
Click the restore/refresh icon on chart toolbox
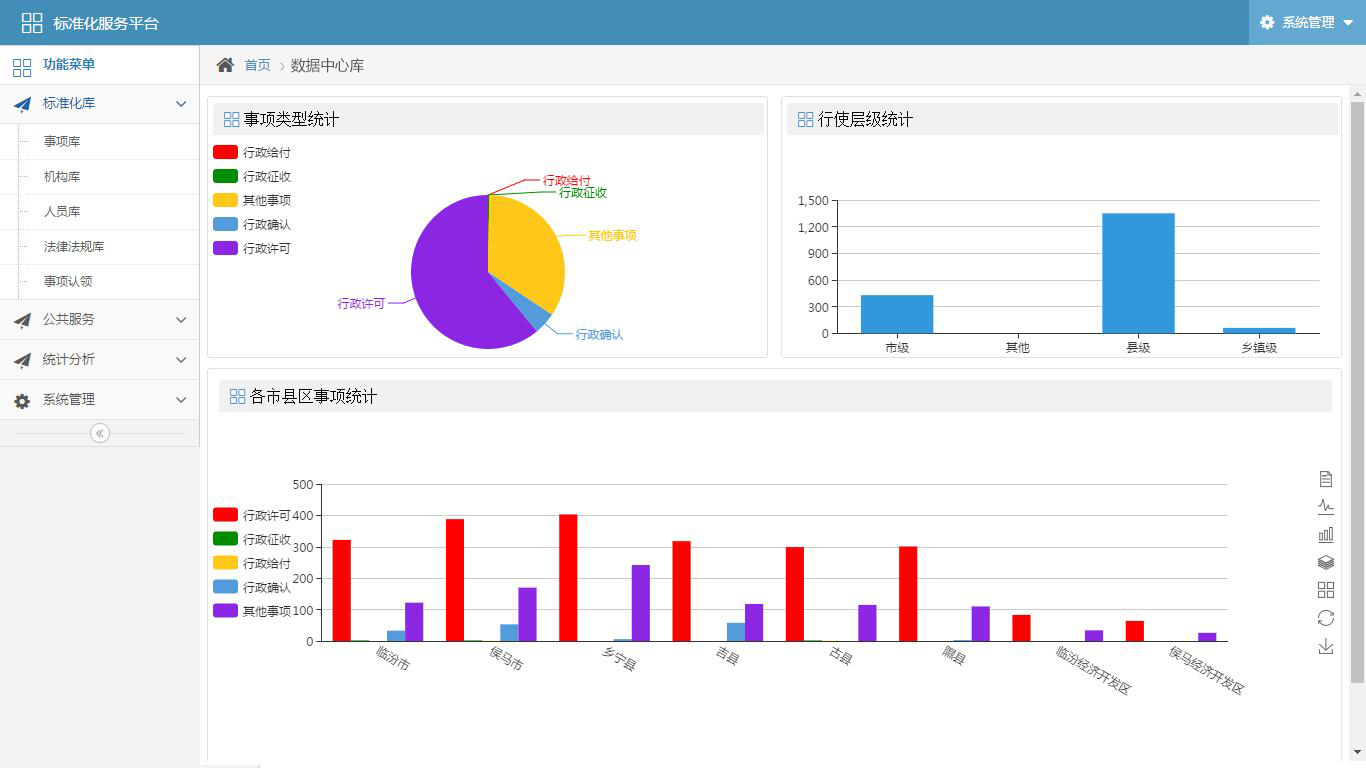click(x=1326, y=618)
